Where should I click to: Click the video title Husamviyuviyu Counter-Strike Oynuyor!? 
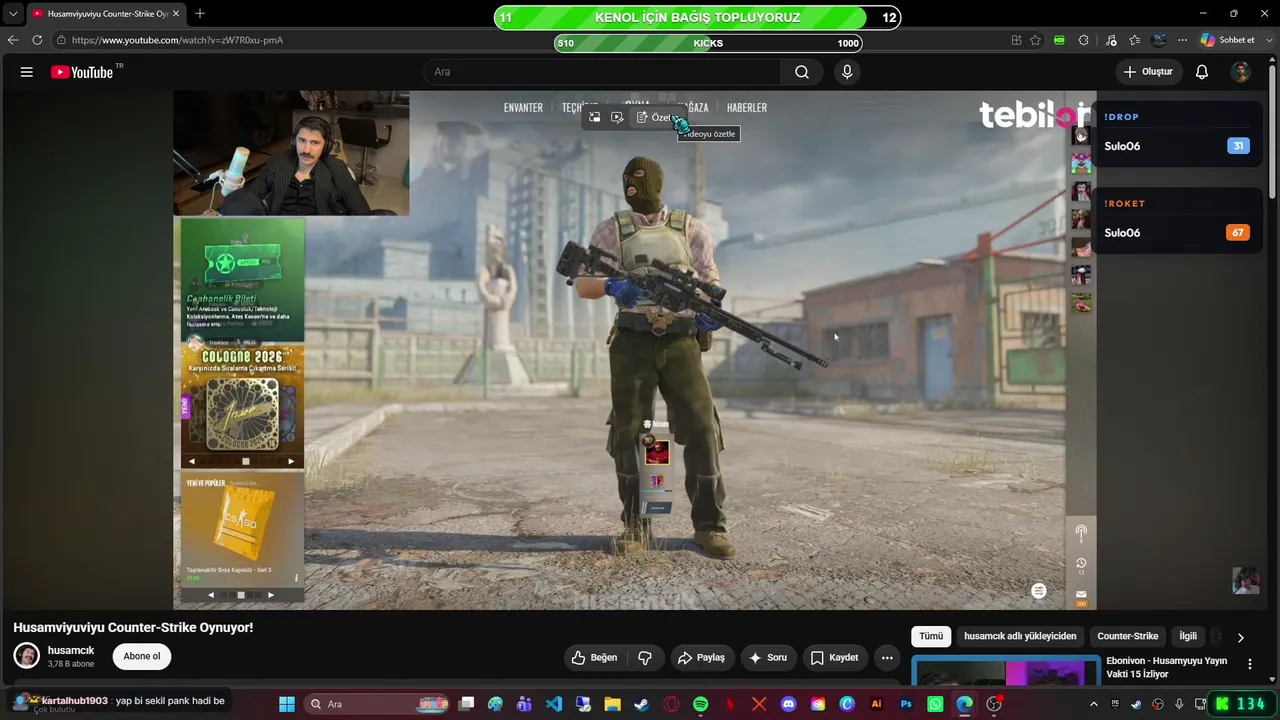[133, 627]
